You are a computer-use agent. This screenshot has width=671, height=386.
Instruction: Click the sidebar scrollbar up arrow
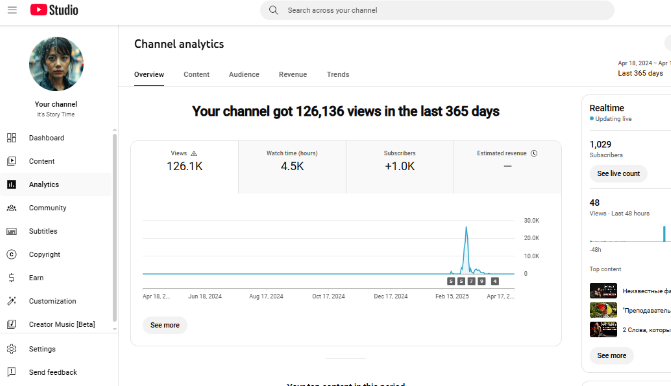114,130
